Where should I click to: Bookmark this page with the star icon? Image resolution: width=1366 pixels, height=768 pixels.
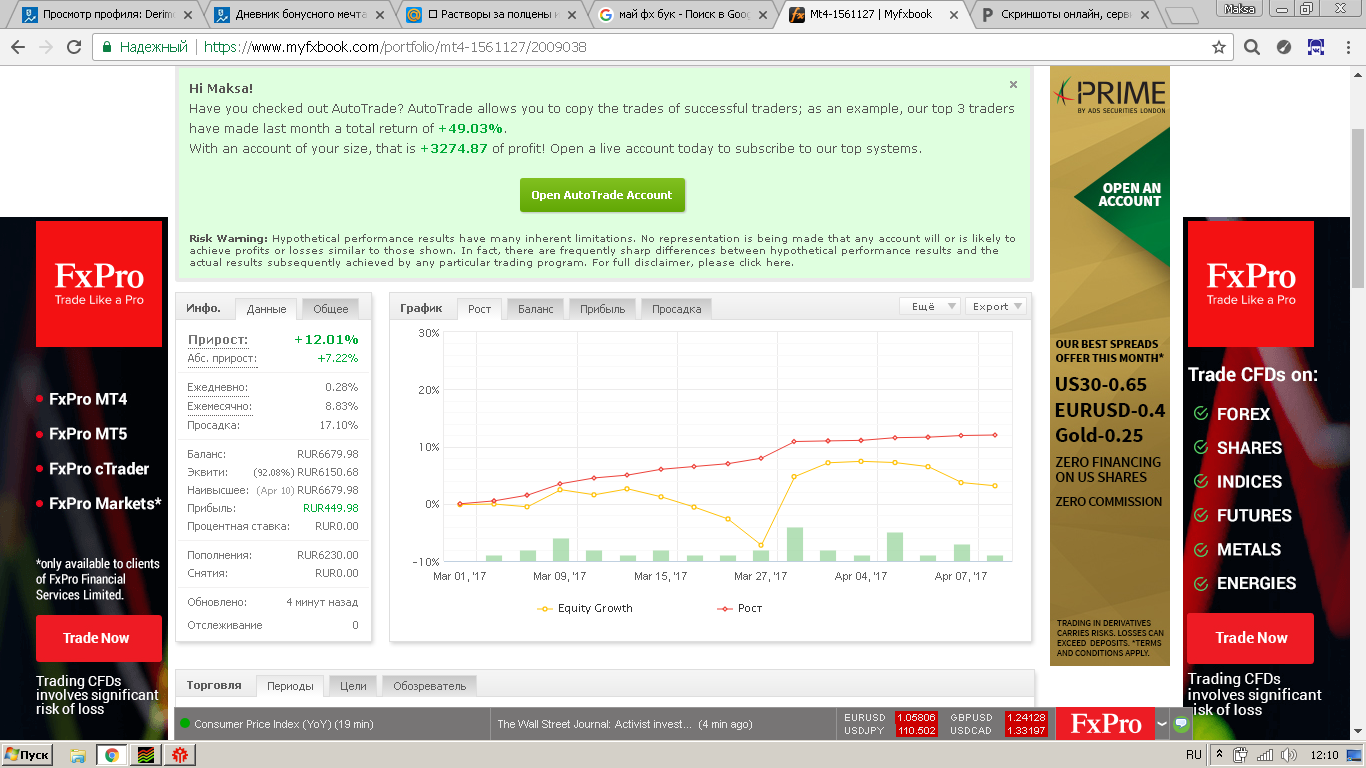[1219, 47]
